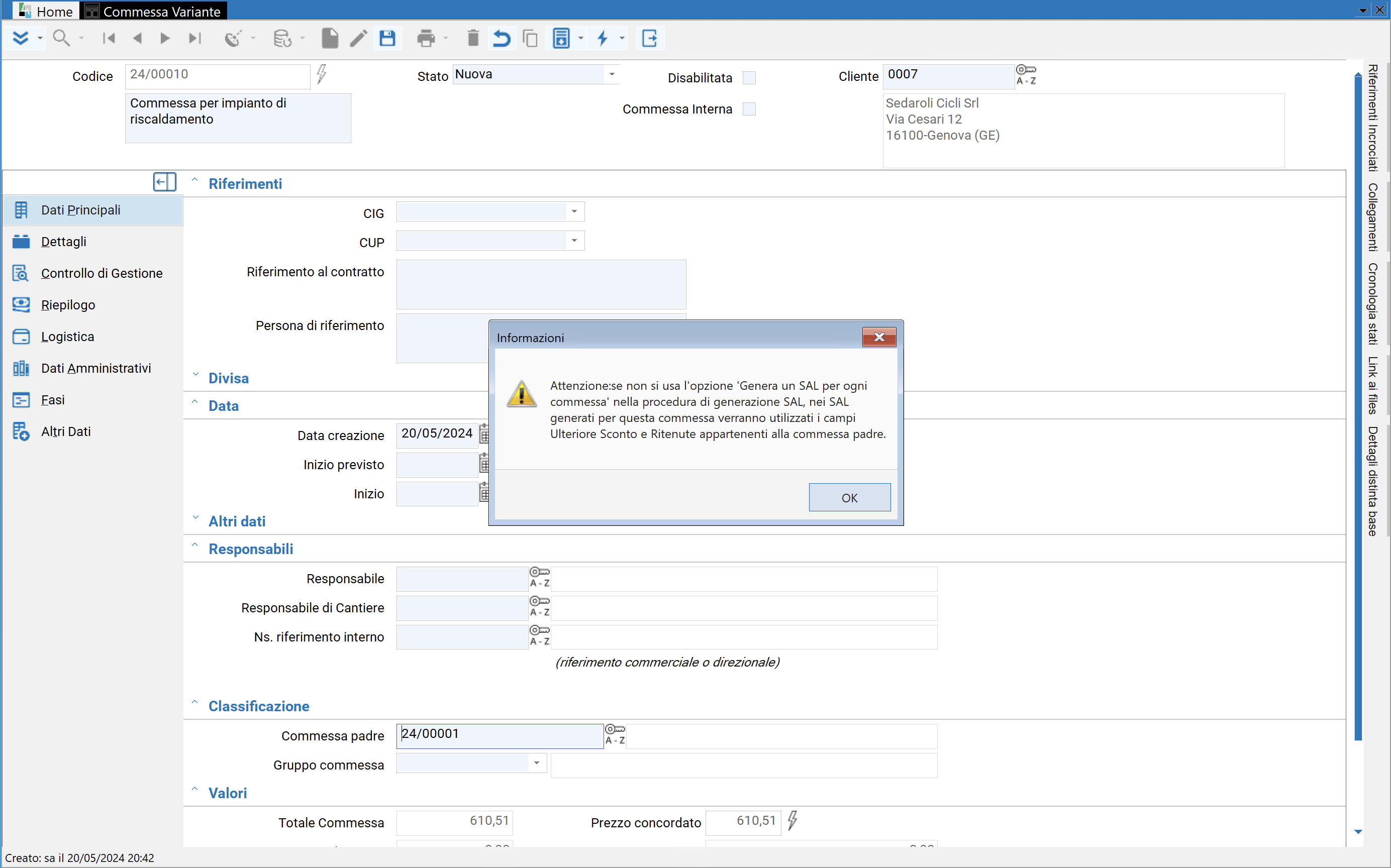
Task: Click the pencil edit icon
Action: point(358,39)
